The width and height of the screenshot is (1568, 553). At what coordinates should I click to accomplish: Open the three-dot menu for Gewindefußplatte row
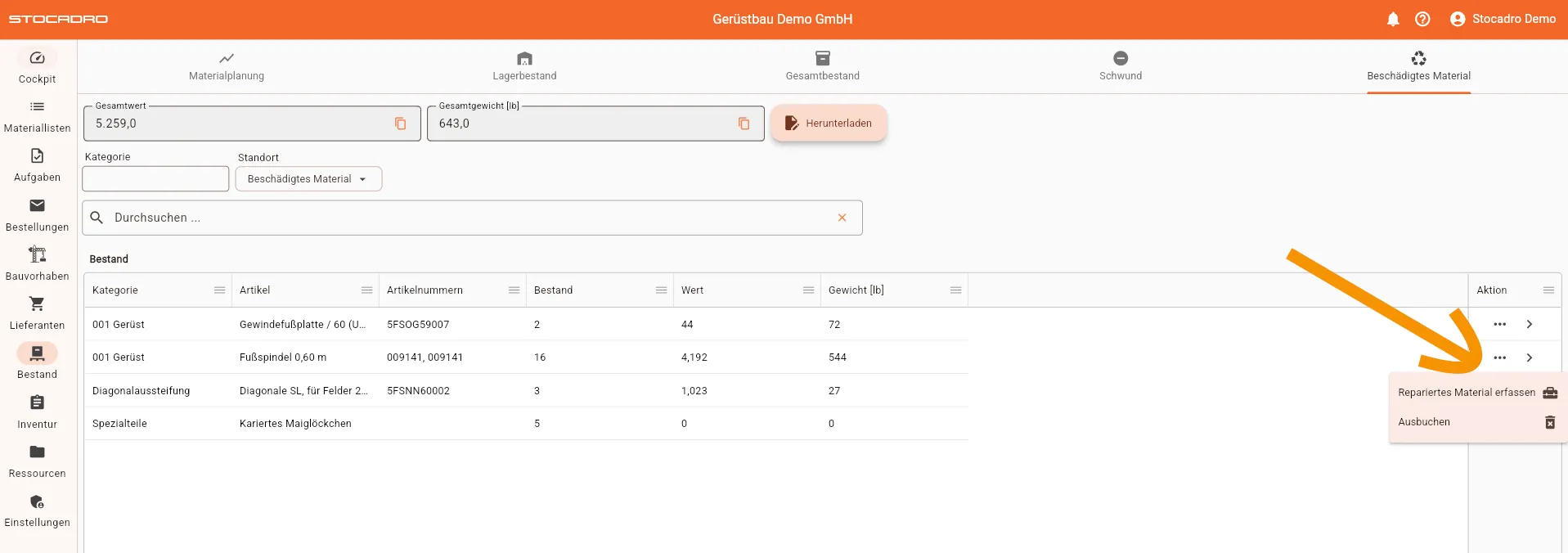click(x=1499, y=325)
